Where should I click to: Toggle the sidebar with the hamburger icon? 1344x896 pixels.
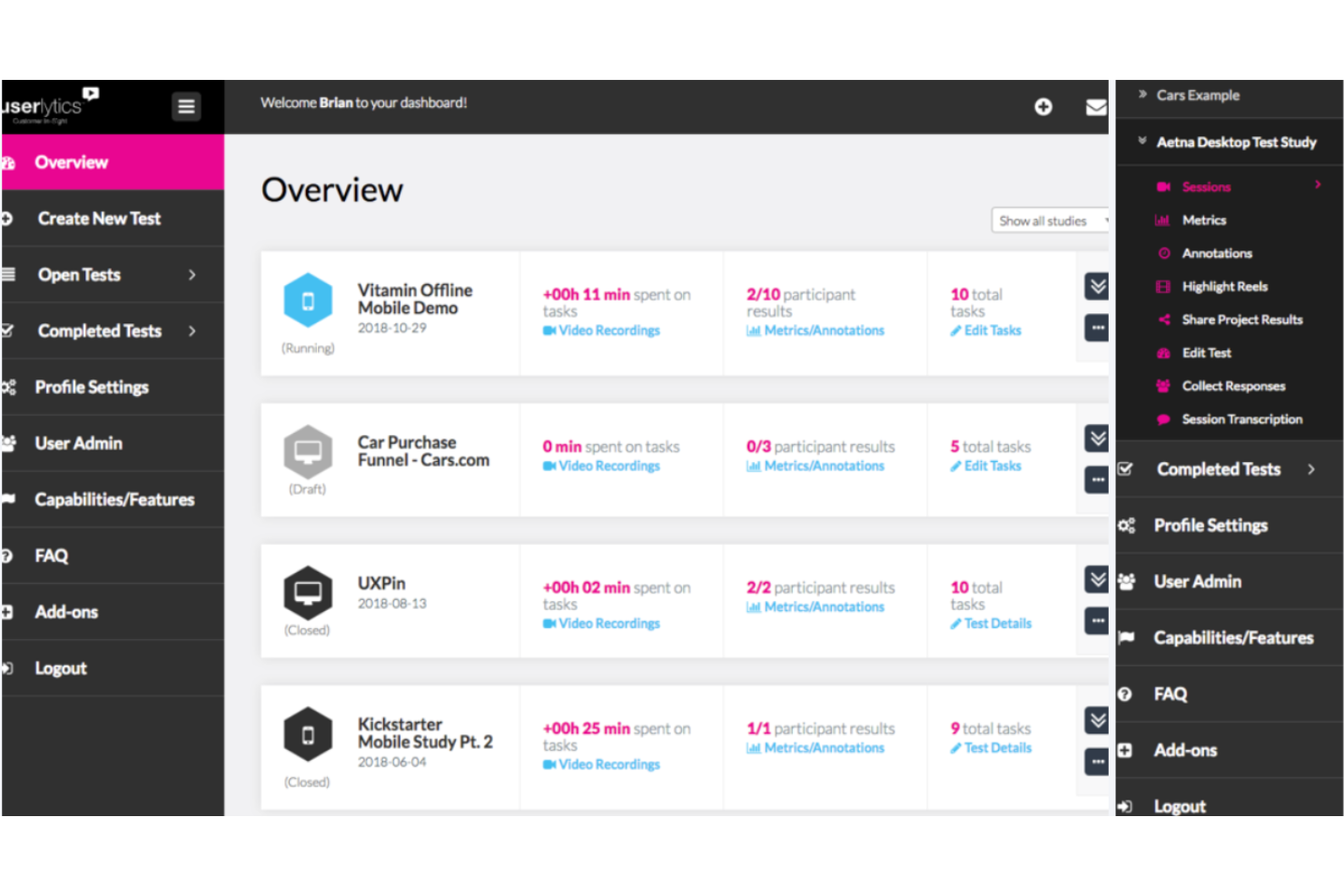pyautogui.click(x=186, y=105)
